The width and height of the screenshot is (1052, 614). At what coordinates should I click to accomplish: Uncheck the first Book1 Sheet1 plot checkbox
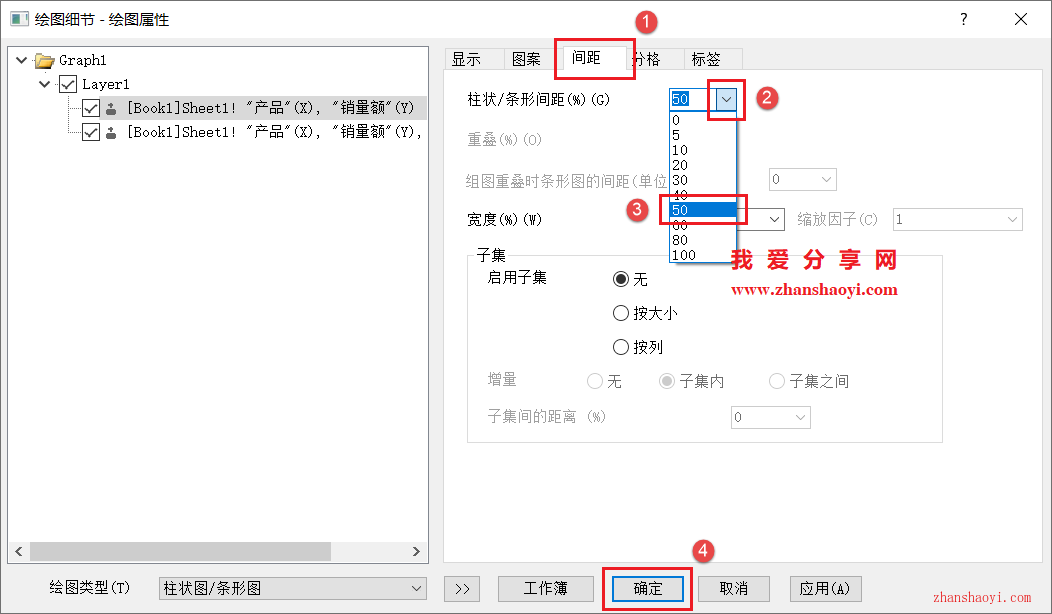(x=91, y=108)
